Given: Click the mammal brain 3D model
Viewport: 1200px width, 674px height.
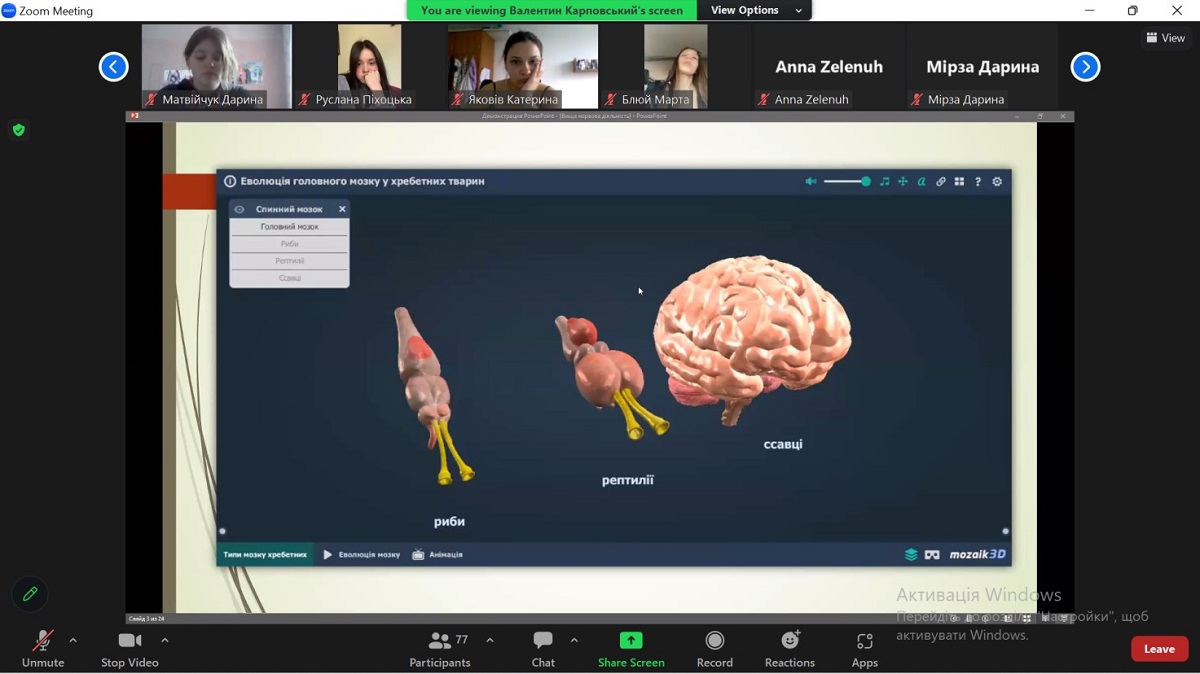Looking at the screenshot, I should pos(753,338).
